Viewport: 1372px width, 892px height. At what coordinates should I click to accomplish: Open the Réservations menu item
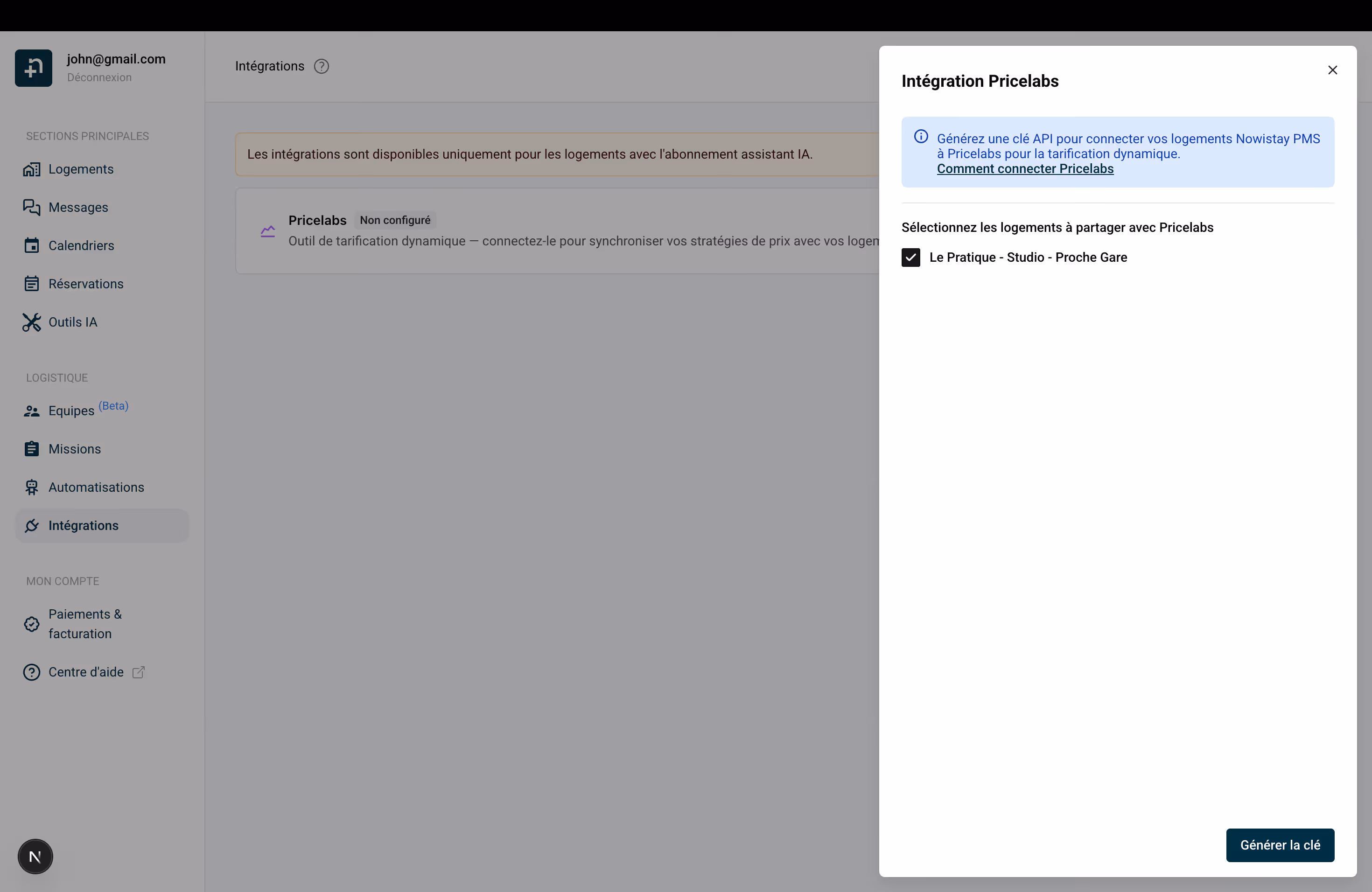tap(85, 284)
